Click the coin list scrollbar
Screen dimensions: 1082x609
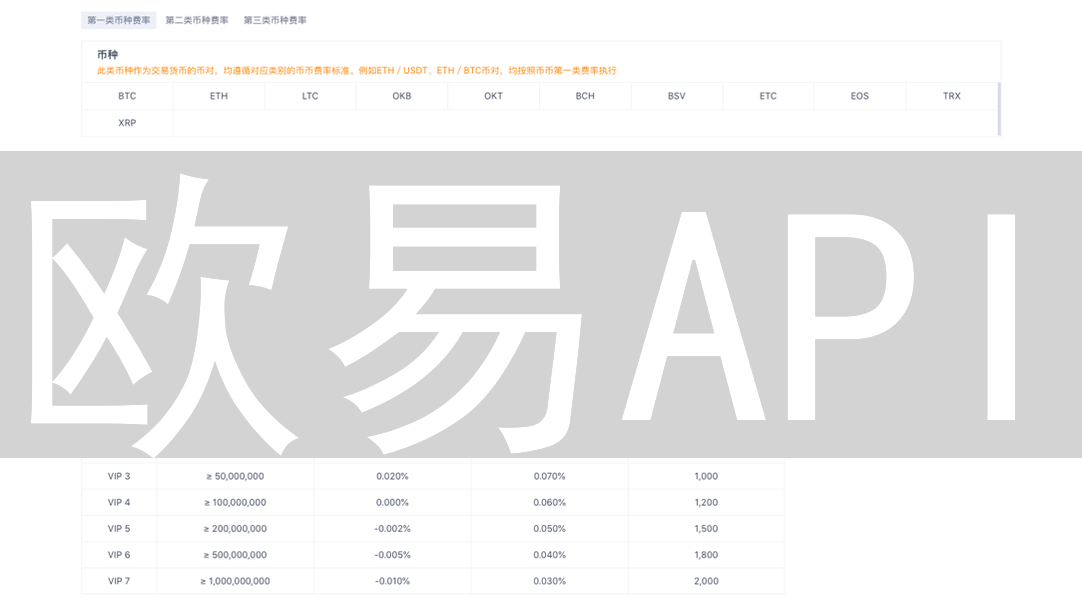click(999, 109)
